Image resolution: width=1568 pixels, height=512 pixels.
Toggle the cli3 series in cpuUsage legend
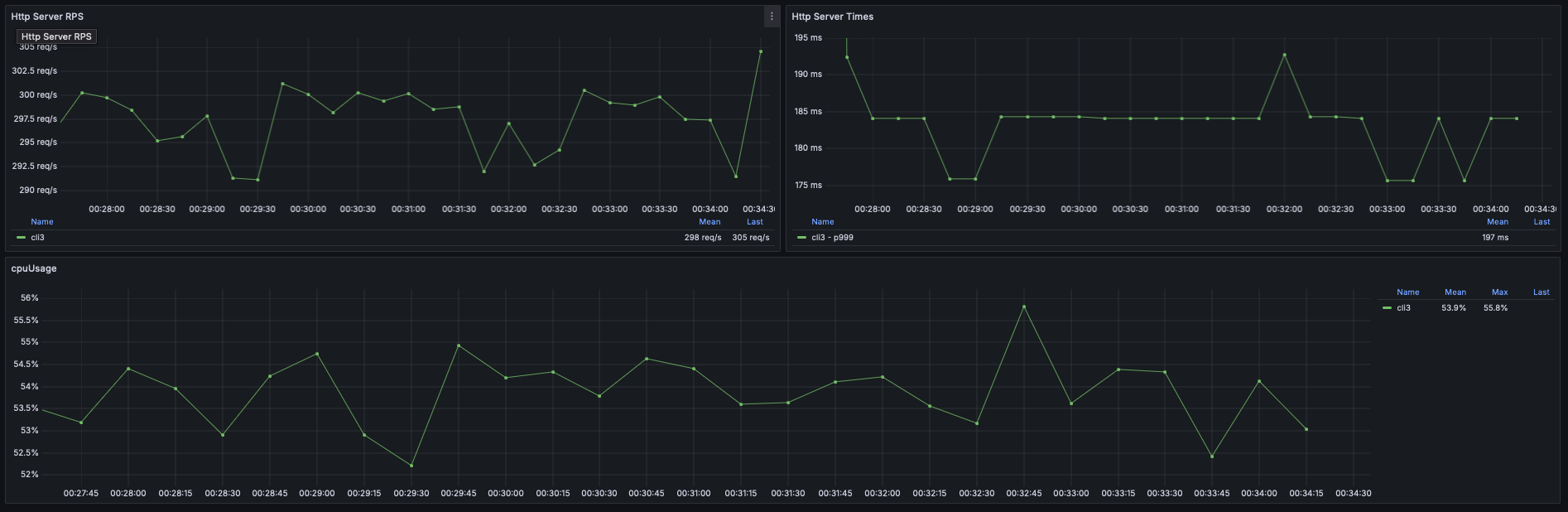[x=1404, y=308]
